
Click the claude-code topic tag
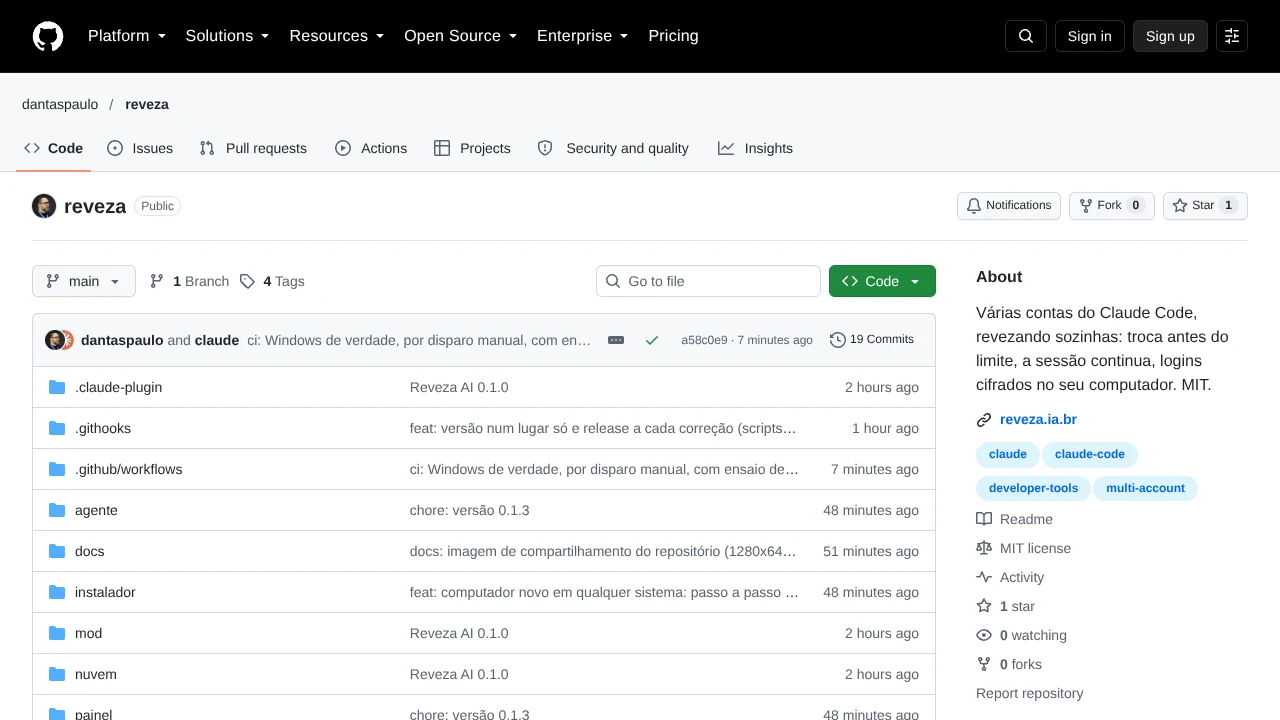[1090, 454]
